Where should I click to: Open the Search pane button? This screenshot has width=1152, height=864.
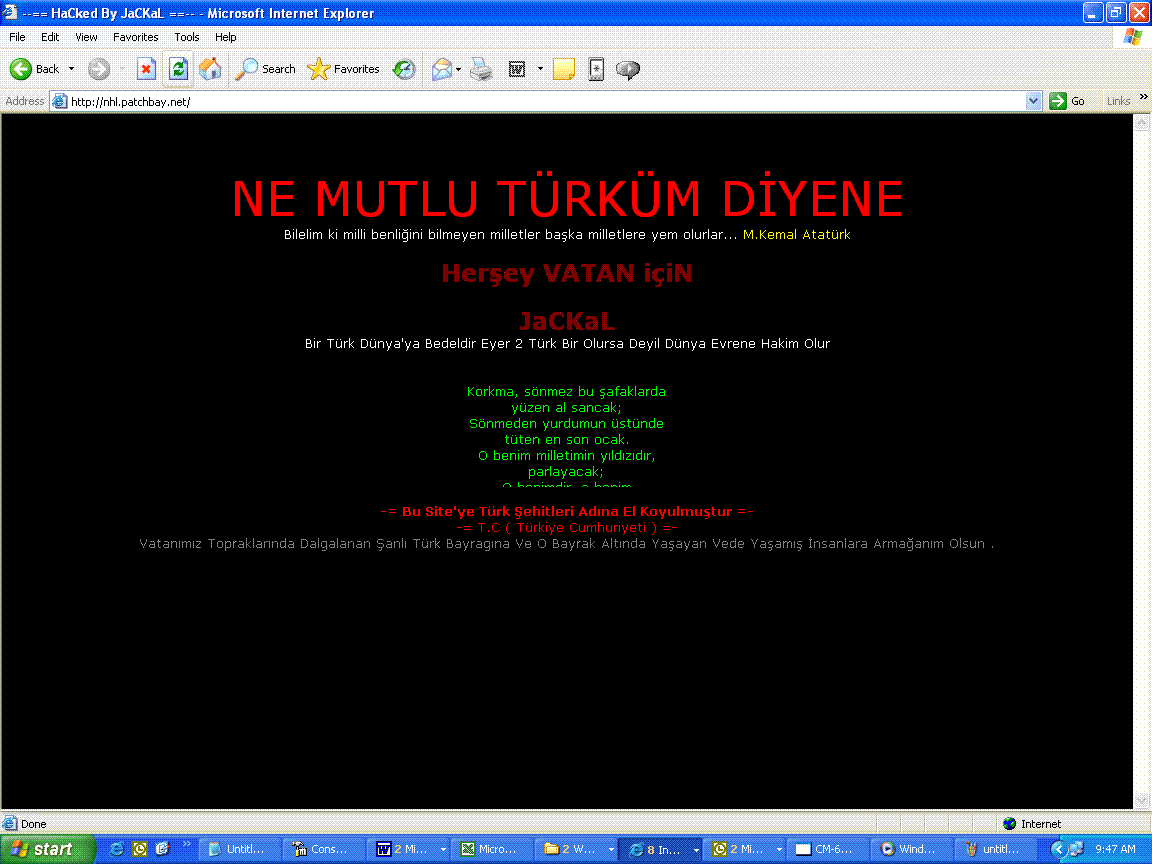[x=266, y=69]
